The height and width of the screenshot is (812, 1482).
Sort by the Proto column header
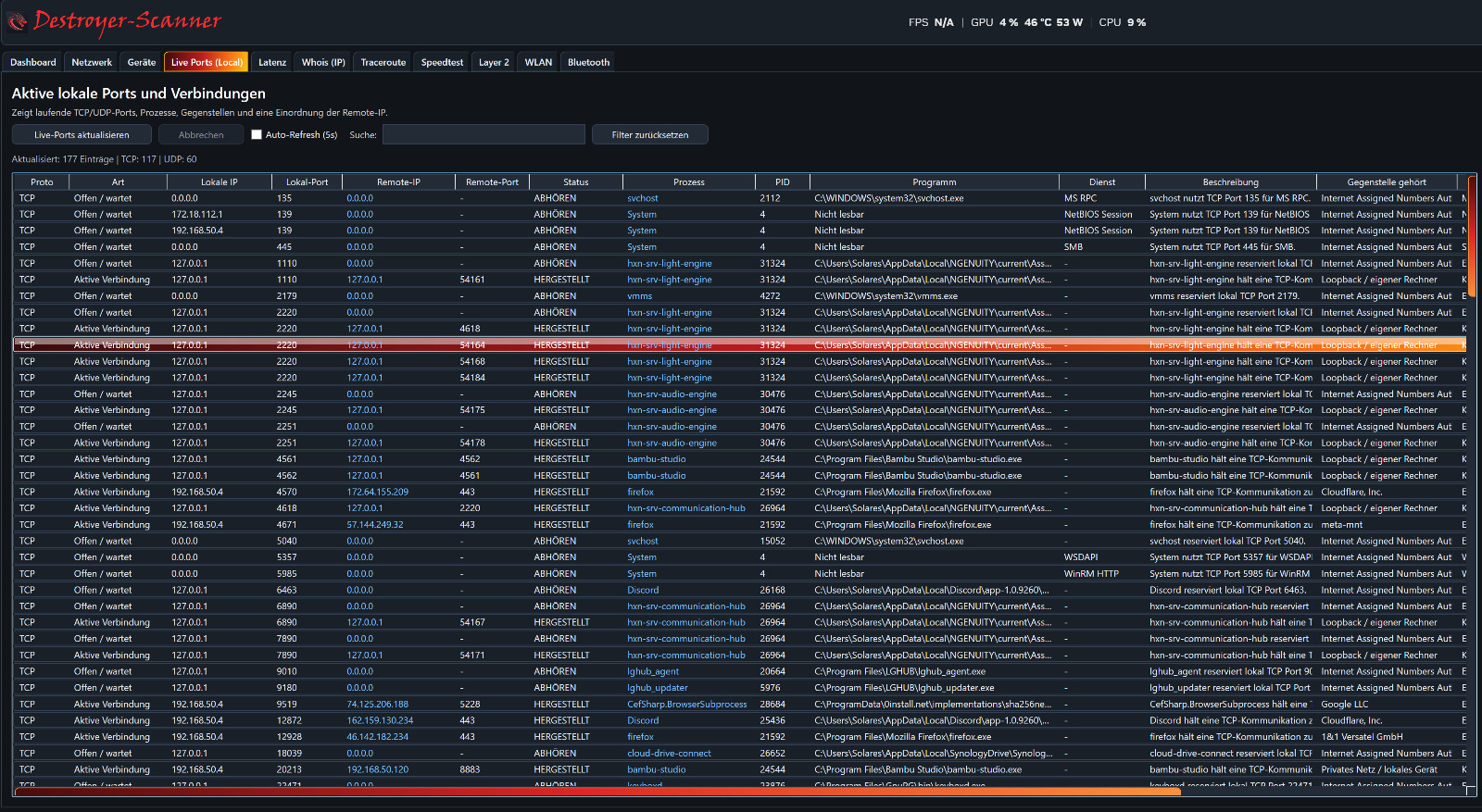(42, 182)
